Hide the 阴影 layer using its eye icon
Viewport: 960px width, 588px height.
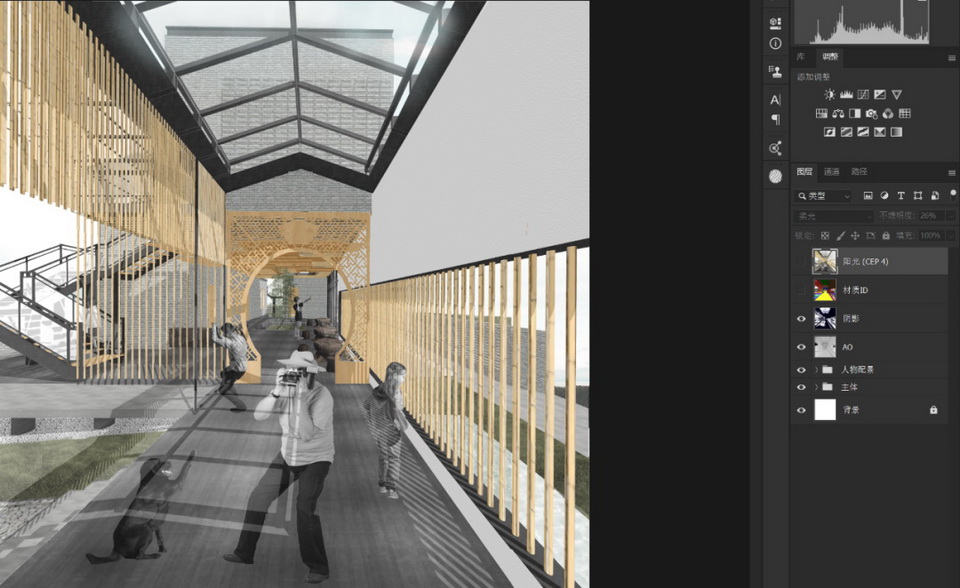pos(801,319)
